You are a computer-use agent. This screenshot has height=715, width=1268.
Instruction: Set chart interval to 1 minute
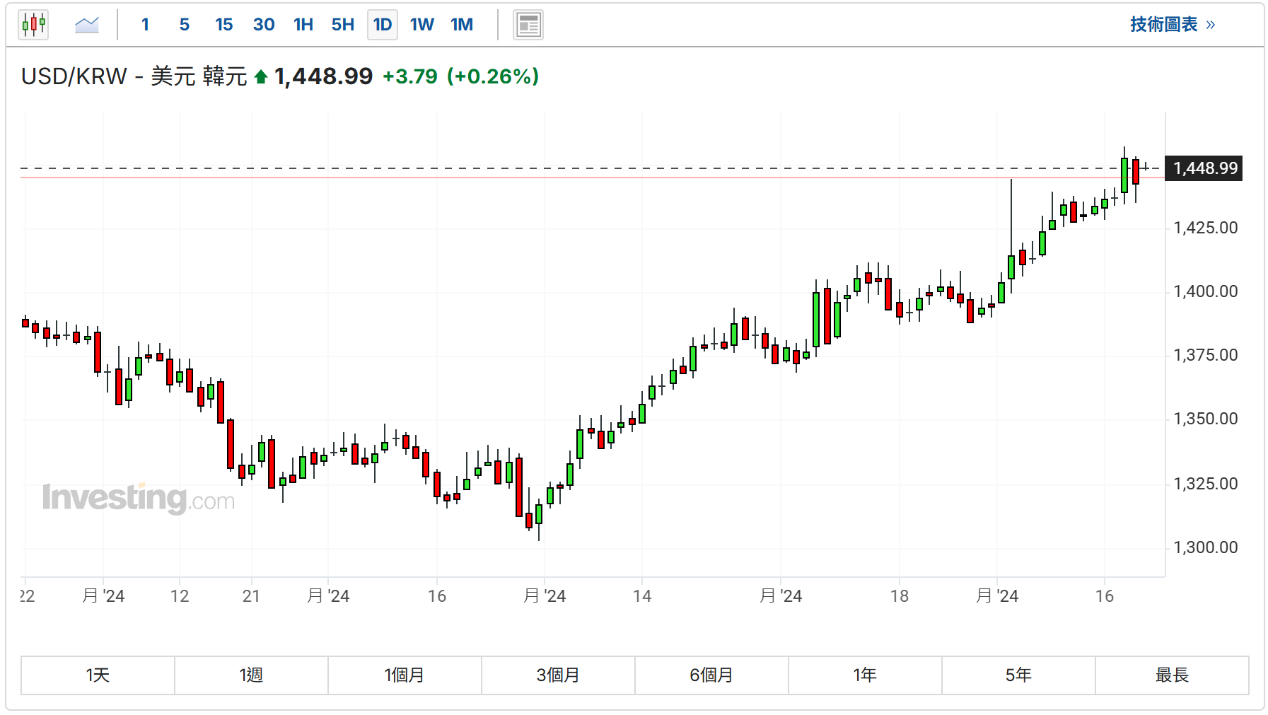[x=145, y=24]
